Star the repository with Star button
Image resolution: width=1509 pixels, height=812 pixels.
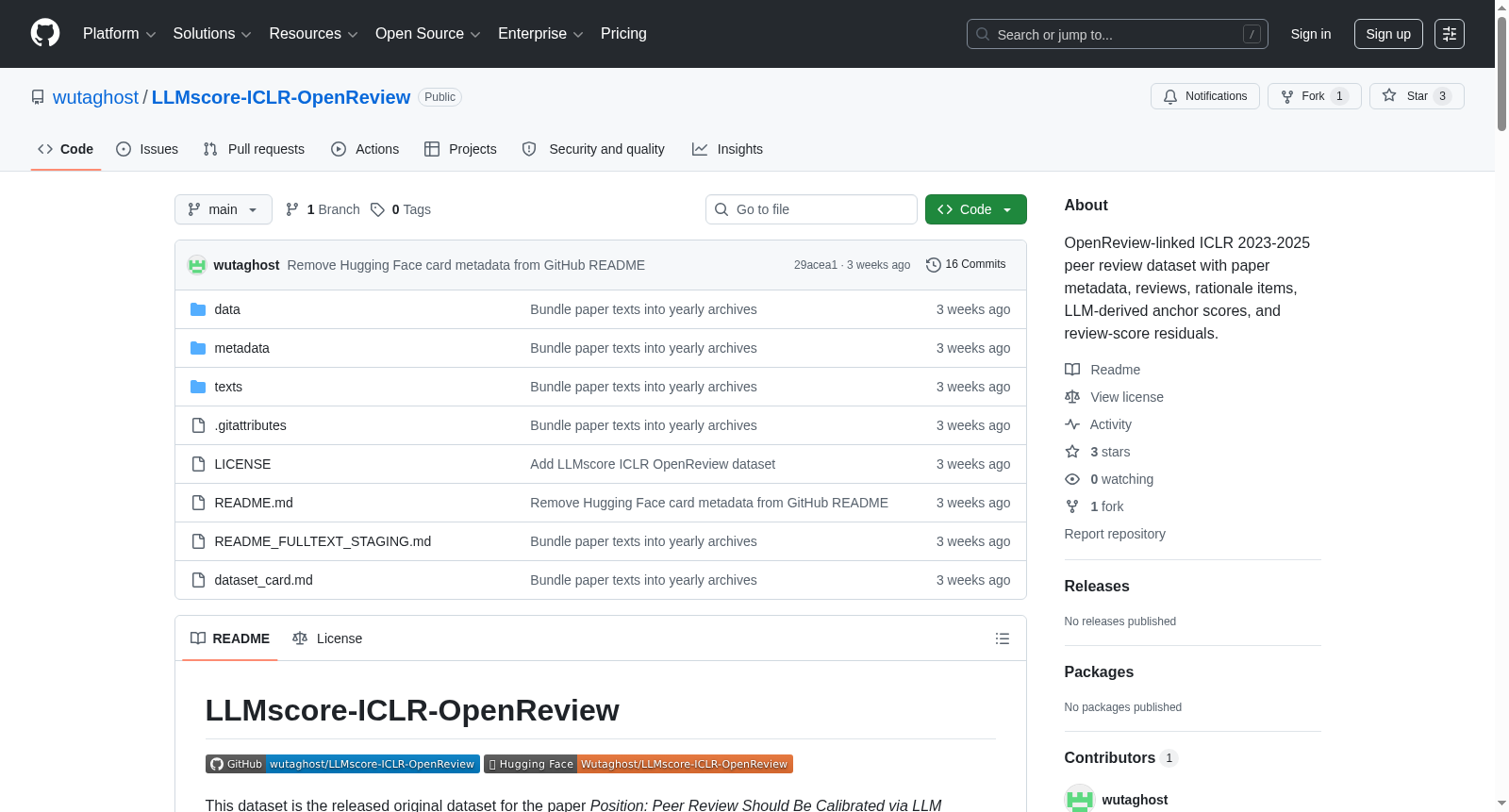[1417, 96]
